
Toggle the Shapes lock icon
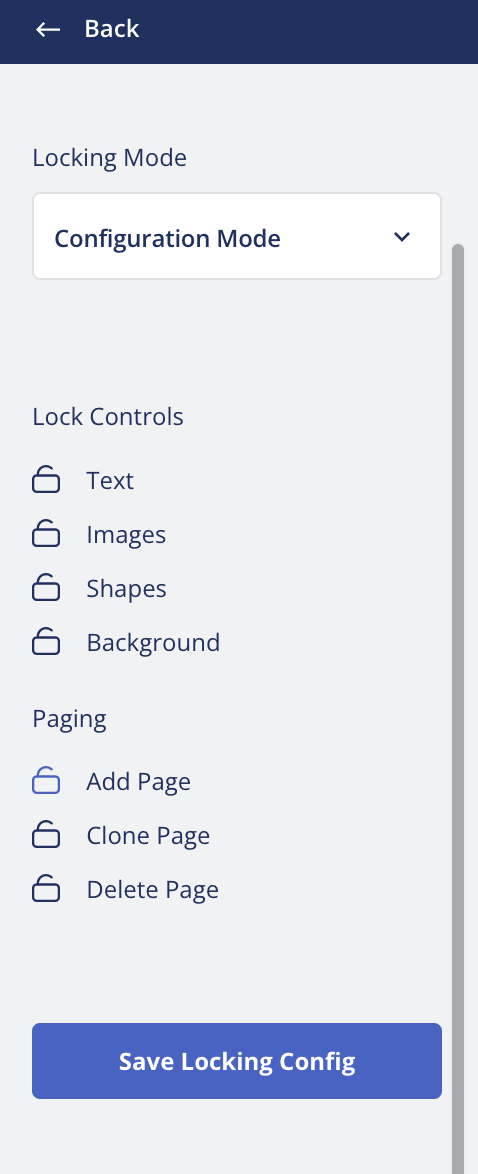tap(46, 588)
